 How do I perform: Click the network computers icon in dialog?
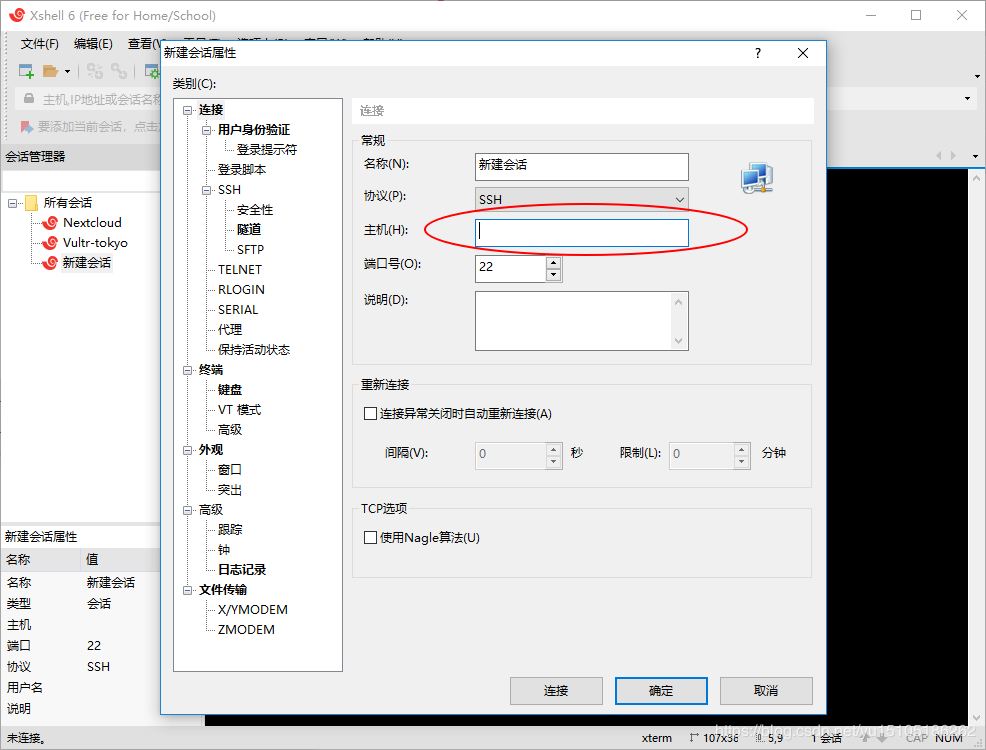click(x=756, y=178)
